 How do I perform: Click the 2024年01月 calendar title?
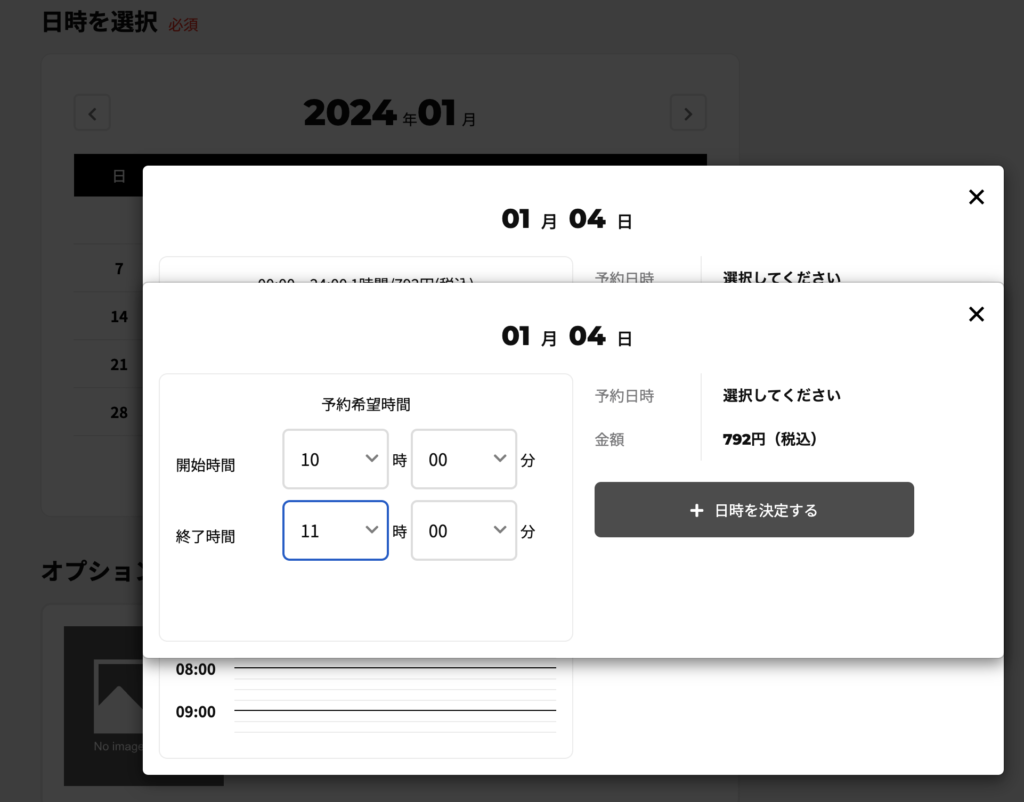click(x=389, y=114)
